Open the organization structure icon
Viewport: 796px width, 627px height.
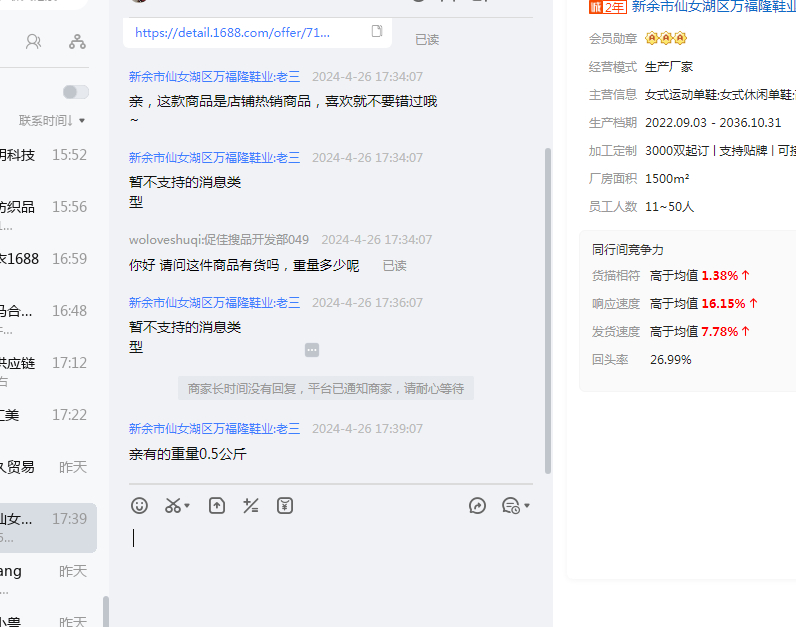pos(77,41)
